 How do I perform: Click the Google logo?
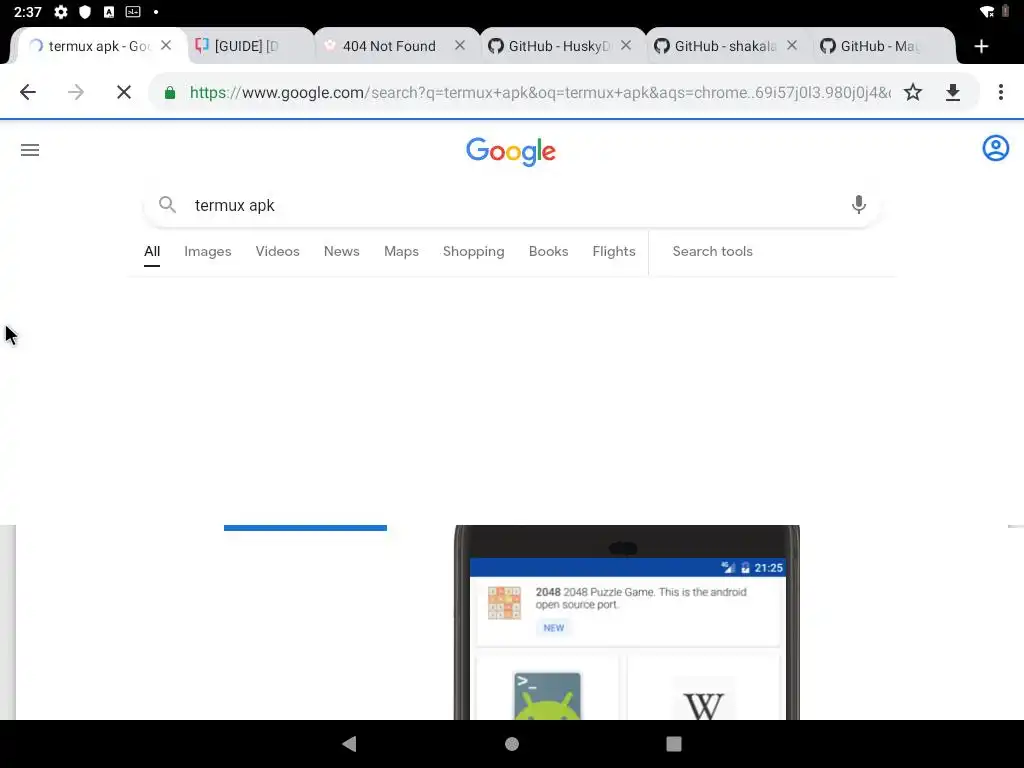(511, 152)
